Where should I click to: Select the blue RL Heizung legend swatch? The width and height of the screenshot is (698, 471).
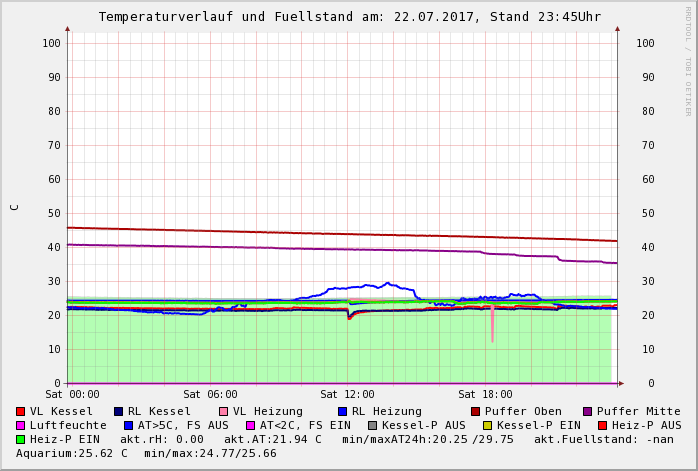(342, 412)
